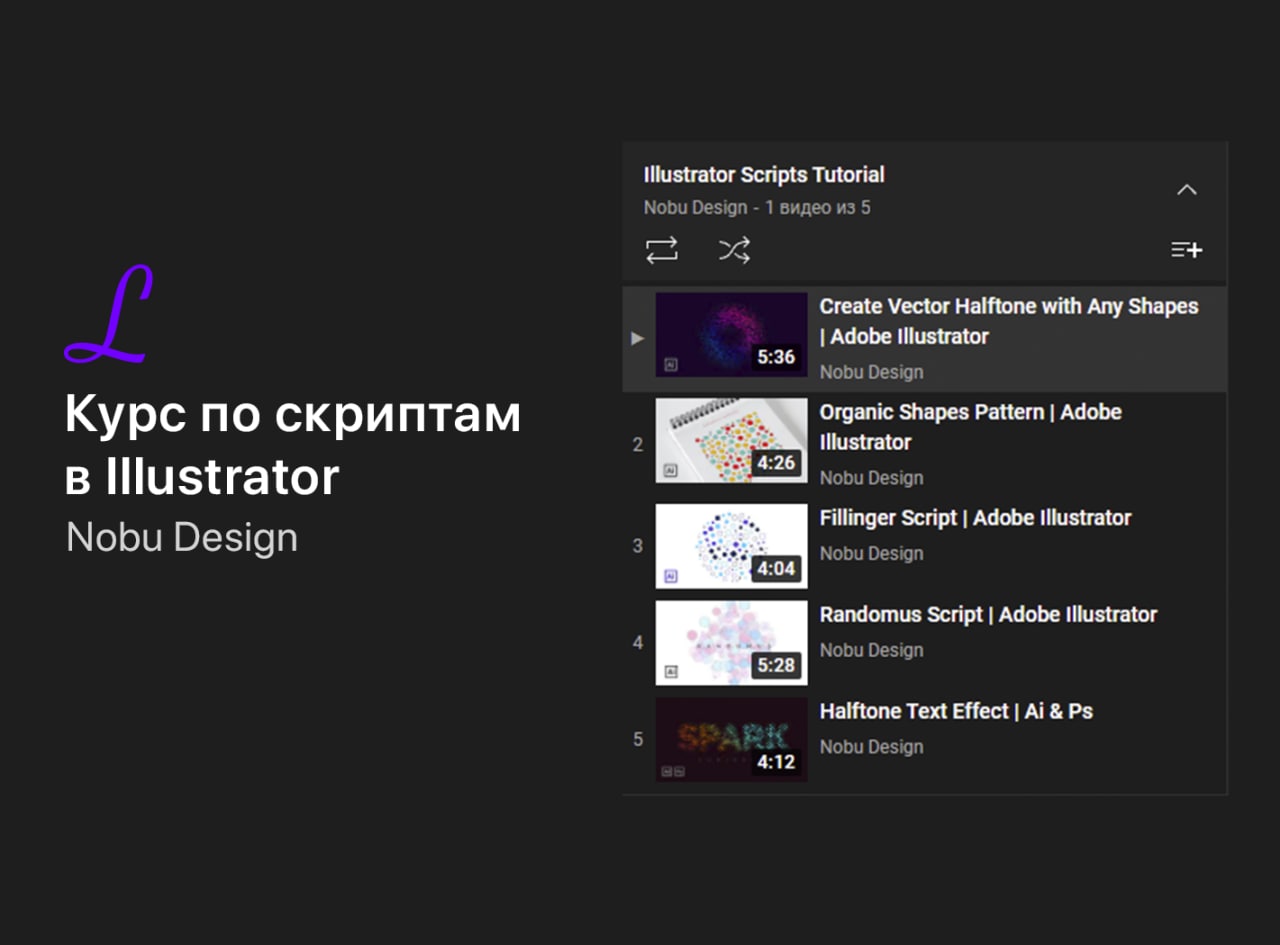
Task: Click playlist index number 5
Action: click(x=638, y=740)
